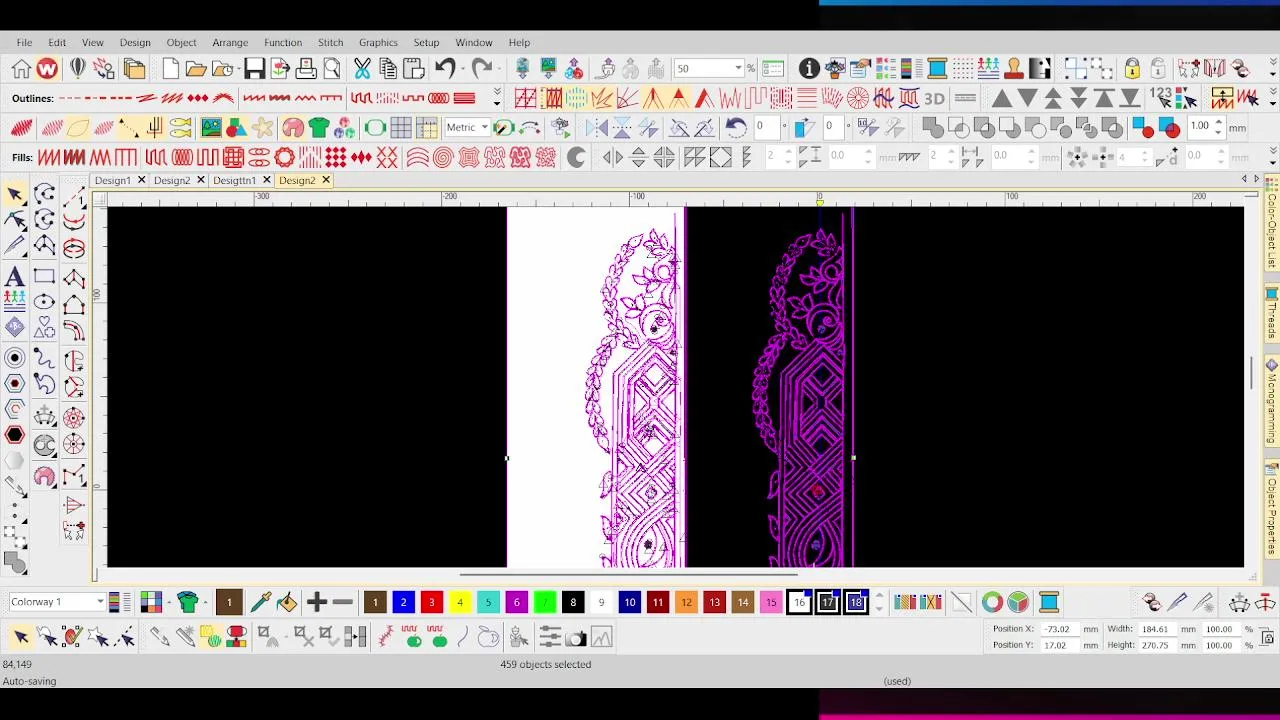The image size is (1280, 720).
Task: Apply color with the paint bucket tool
Action: tap(286, 601)
